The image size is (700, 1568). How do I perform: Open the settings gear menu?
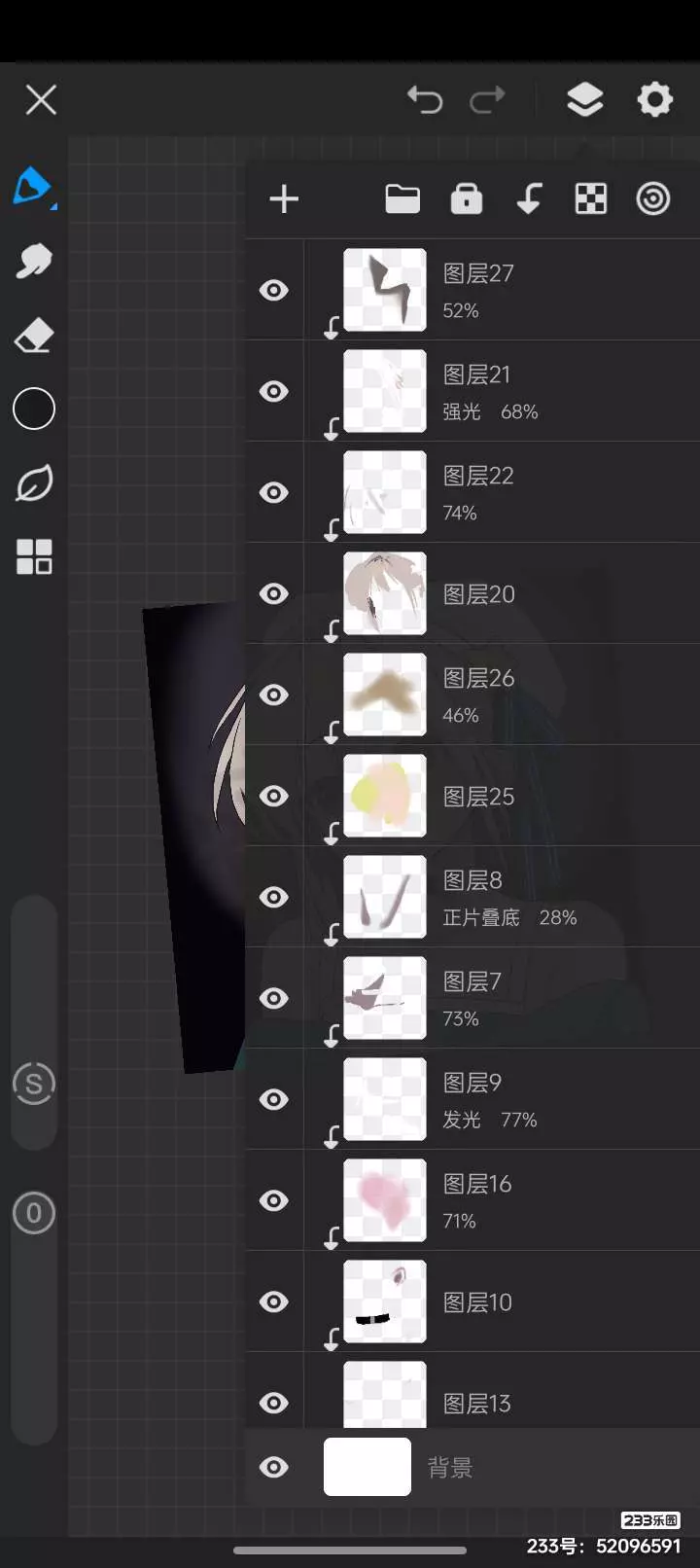(x=654, y=99)
